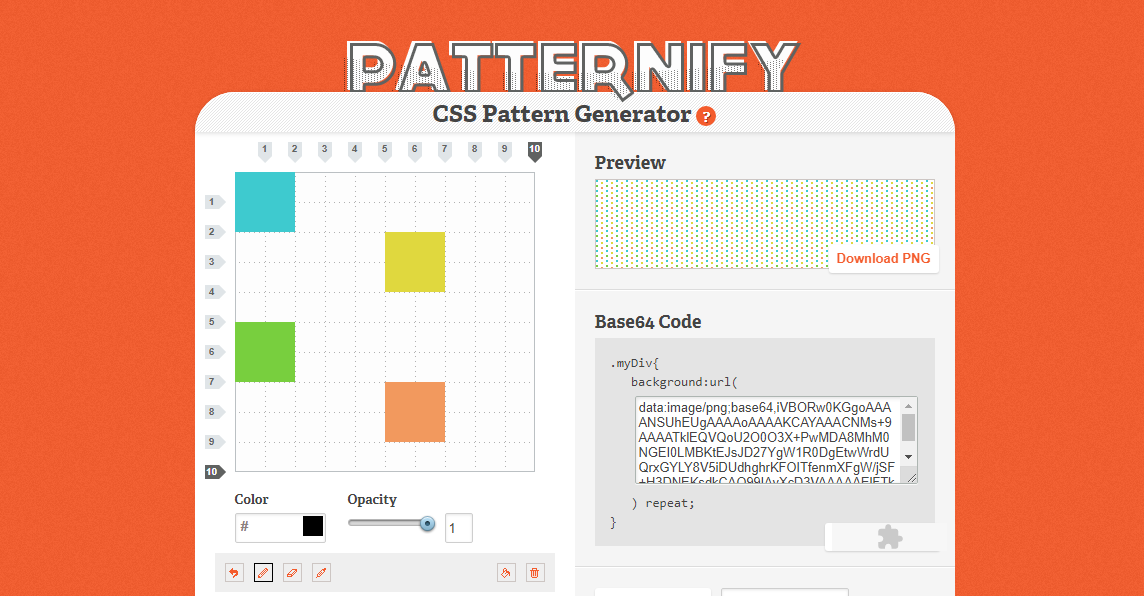Click the "Color" label
This screenshot has height=596, width=1144.
[251, 499]
